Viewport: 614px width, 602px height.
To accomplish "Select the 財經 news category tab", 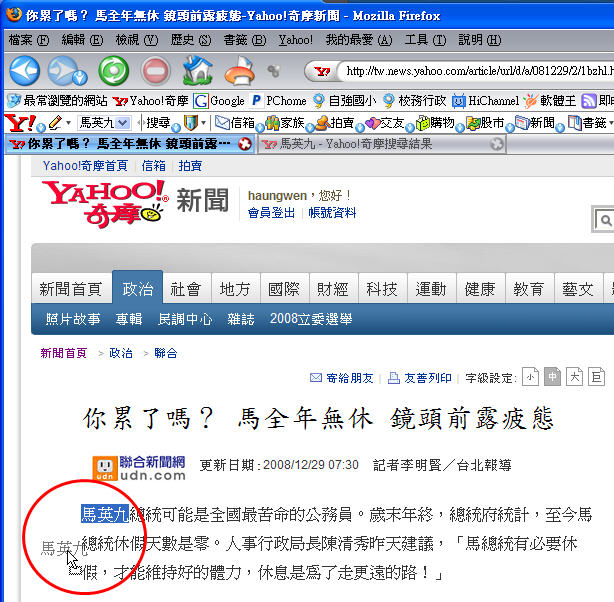I will pos(333,289).
